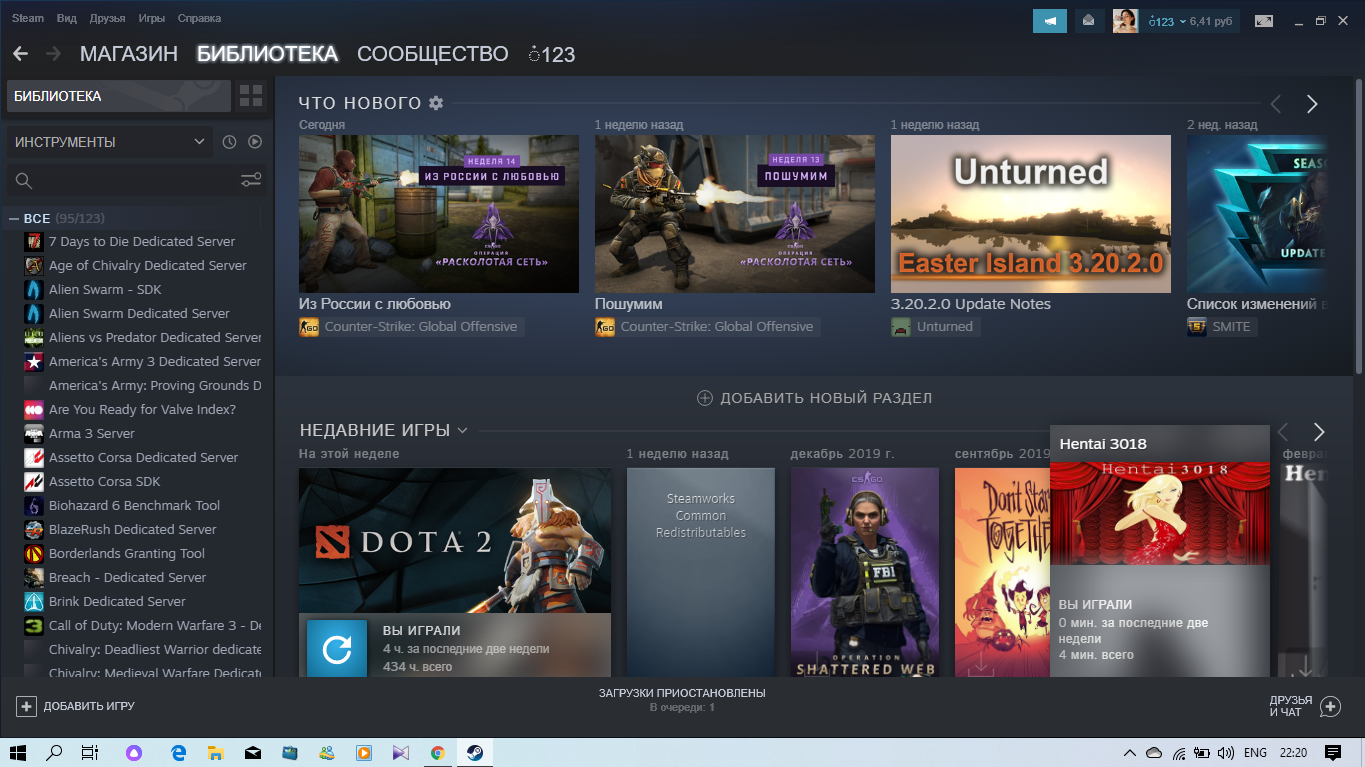1365x767 pixels.
Task: Go to previous What's New items
Action: pyautogui.click(x=1276, y=104)
